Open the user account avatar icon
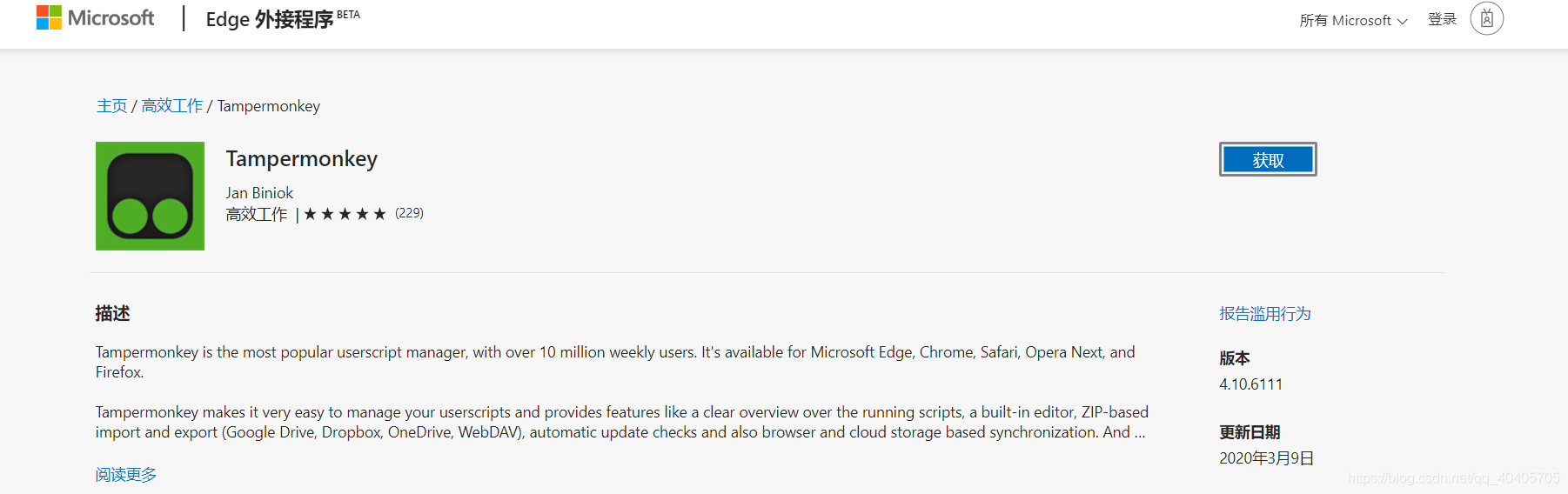This screenshot has width=1568, height=494. tap(1486, 18)
